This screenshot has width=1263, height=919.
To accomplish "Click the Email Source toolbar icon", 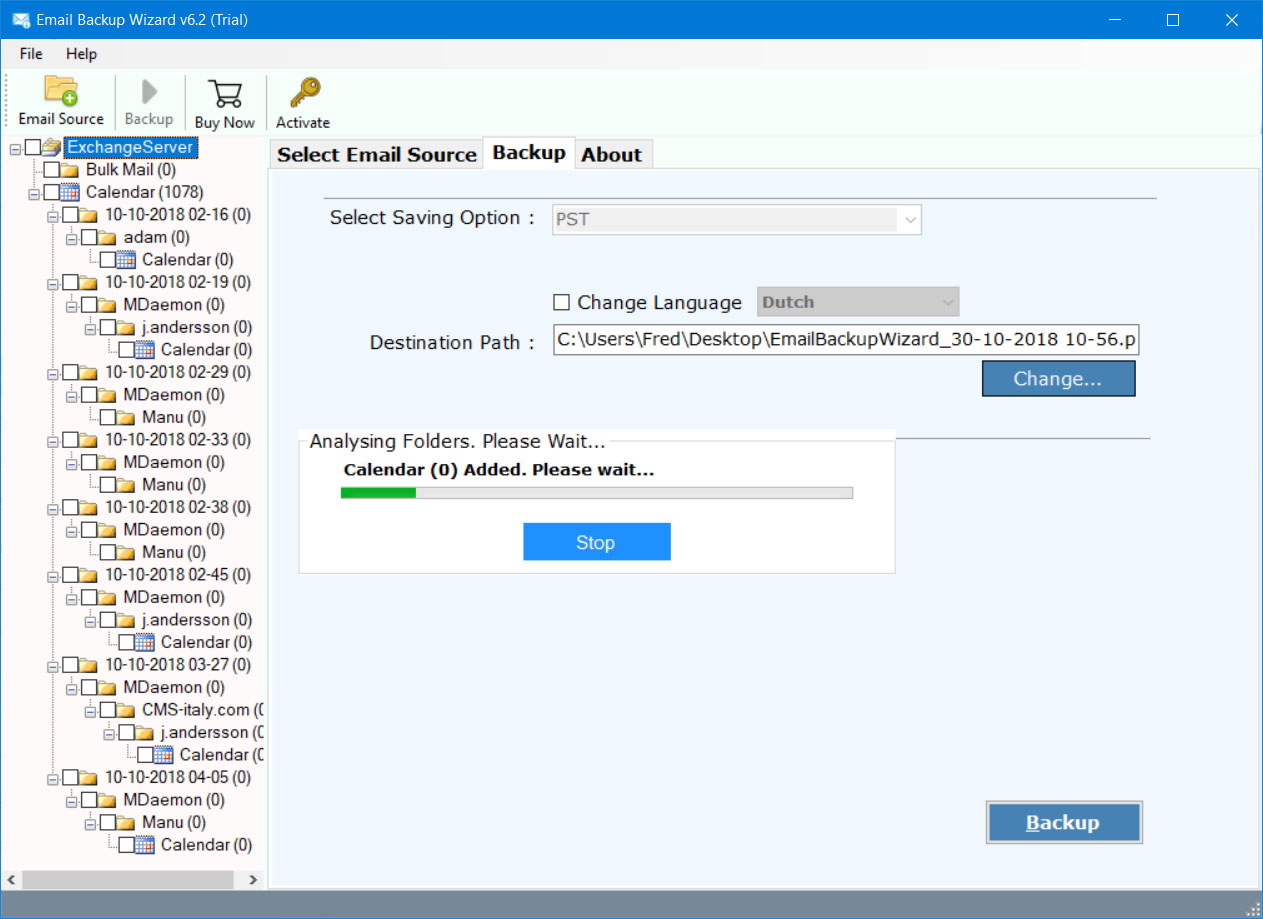I will (x=61, y=91).
